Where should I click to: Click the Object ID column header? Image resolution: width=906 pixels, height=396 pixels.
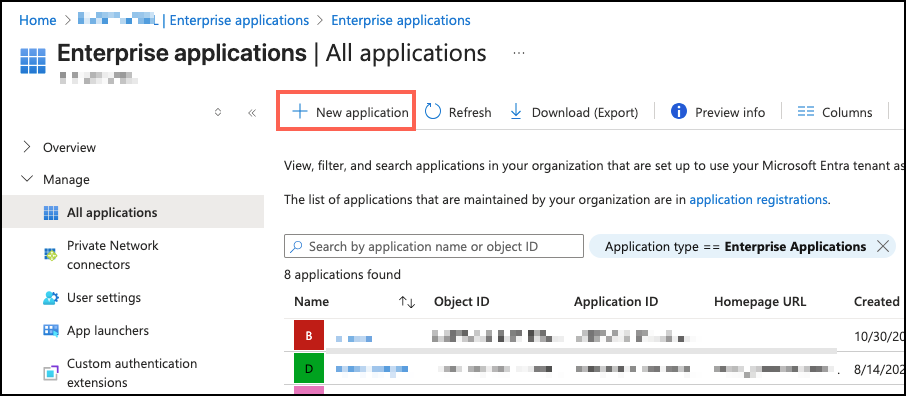pyautogui.click(x=462, y=302)
